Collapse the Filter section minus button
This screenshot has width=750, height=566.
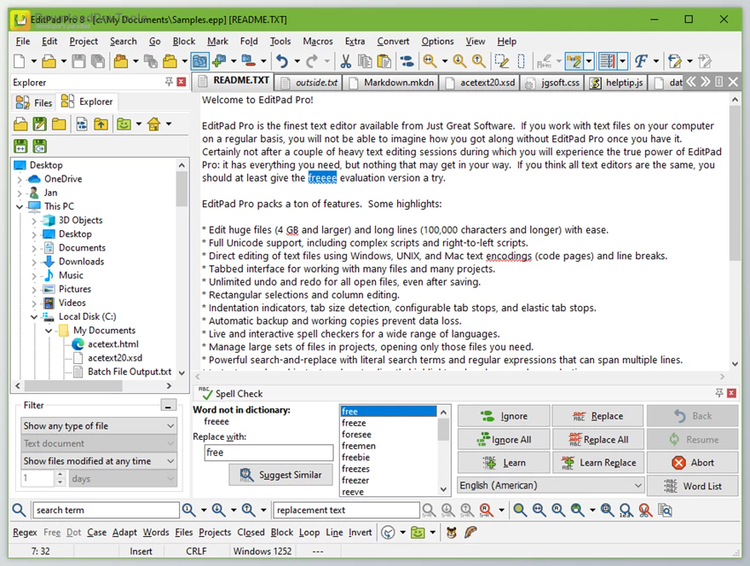click(x=168, y=406)
